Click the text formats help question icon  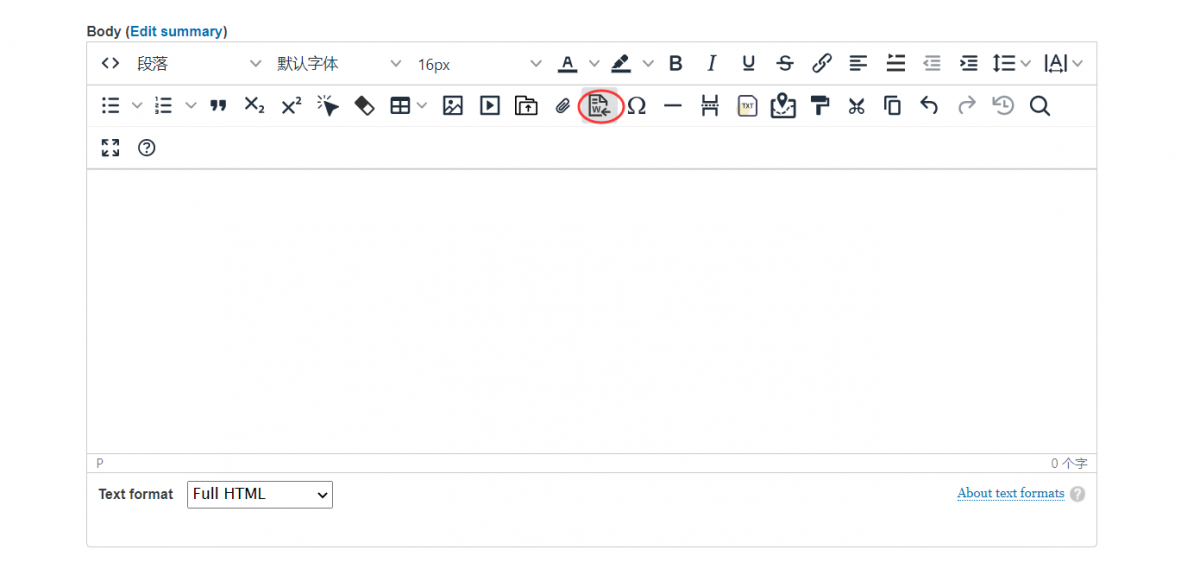1077,494
